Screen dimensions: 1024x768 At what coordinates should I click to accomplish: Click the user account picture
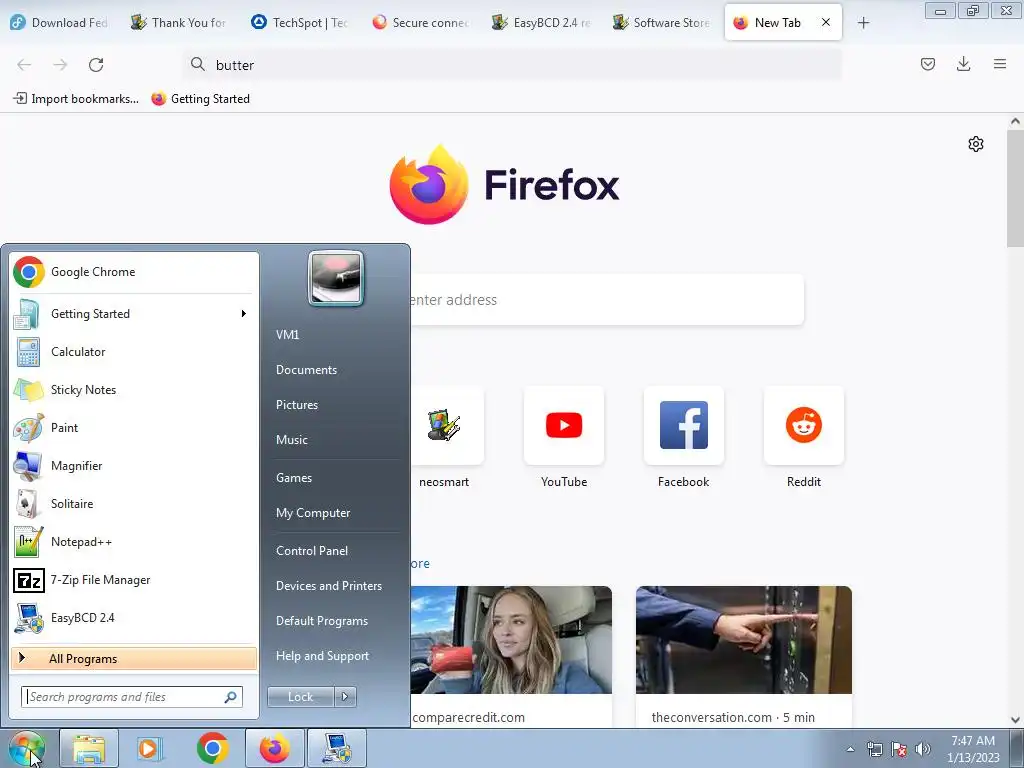pyautogui.click(x=336, y=278)
